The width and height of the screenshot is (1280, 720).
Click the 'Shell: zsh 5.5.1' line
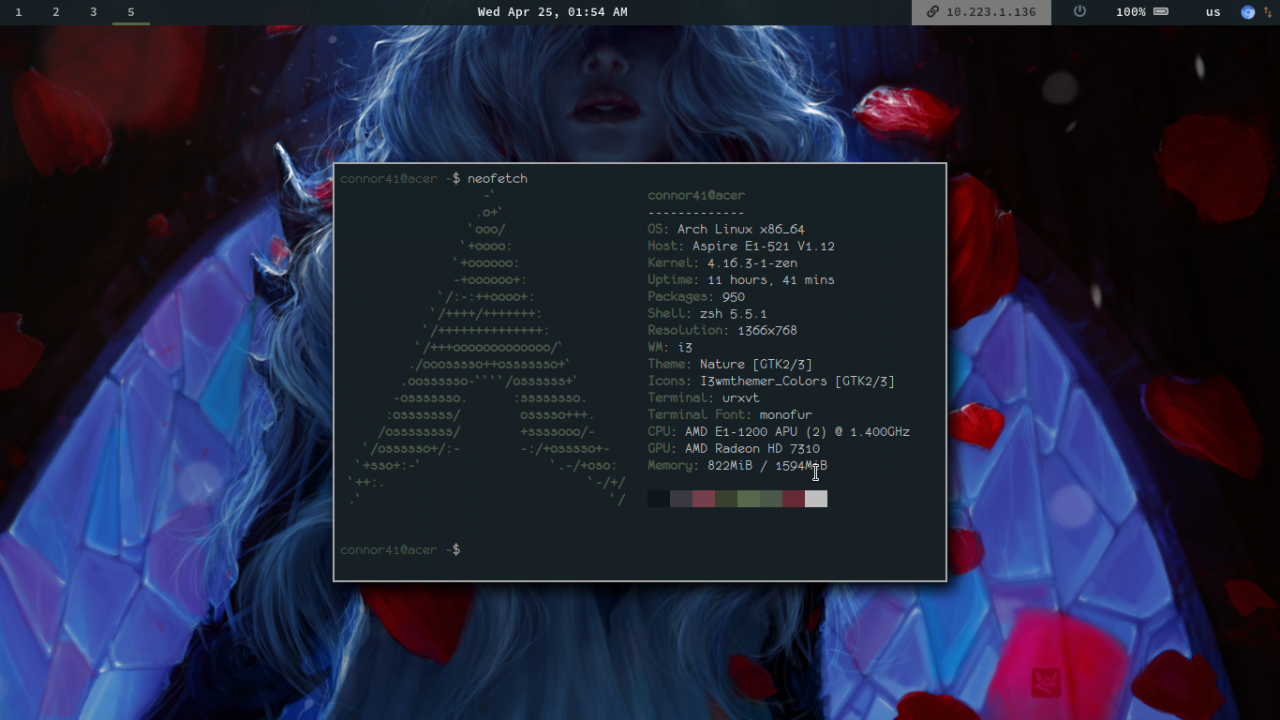point(707,314)
